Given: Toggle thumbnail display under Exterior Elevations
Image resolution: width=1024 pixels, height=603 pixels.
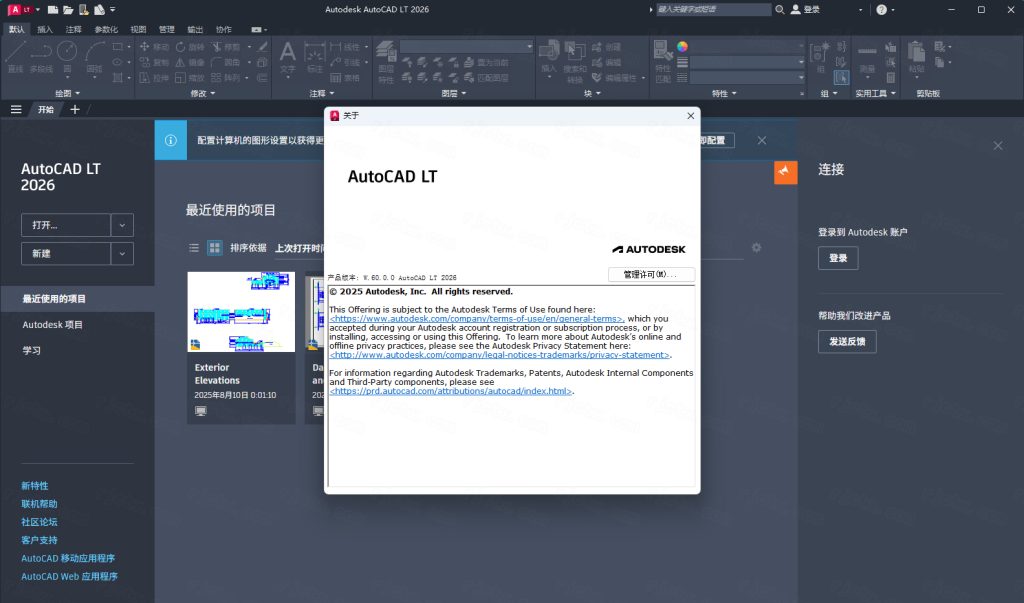Looking at the screenshot, I should (200, 410).
